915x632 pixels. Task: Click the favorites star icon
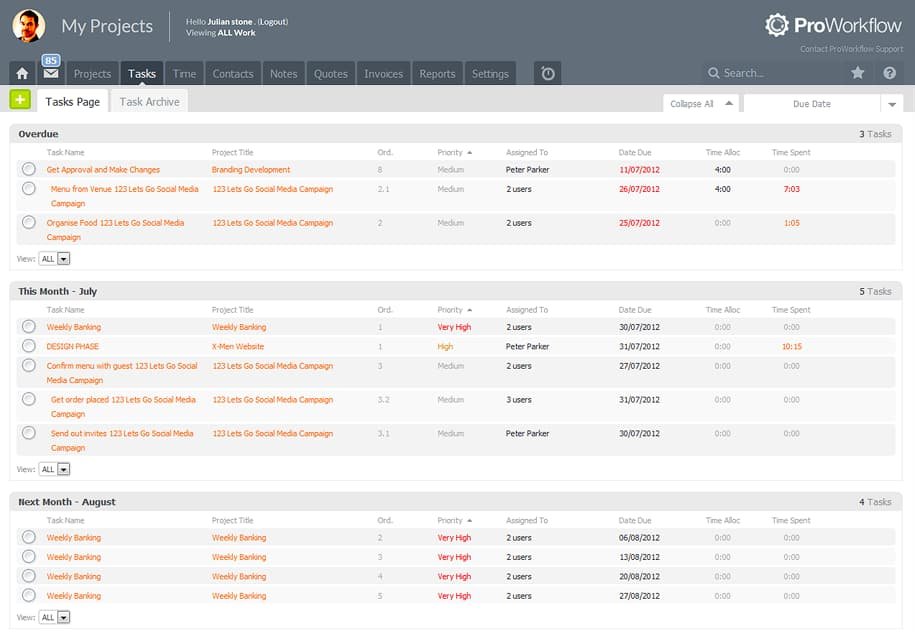pyautogui.click(x=857, y=73)
